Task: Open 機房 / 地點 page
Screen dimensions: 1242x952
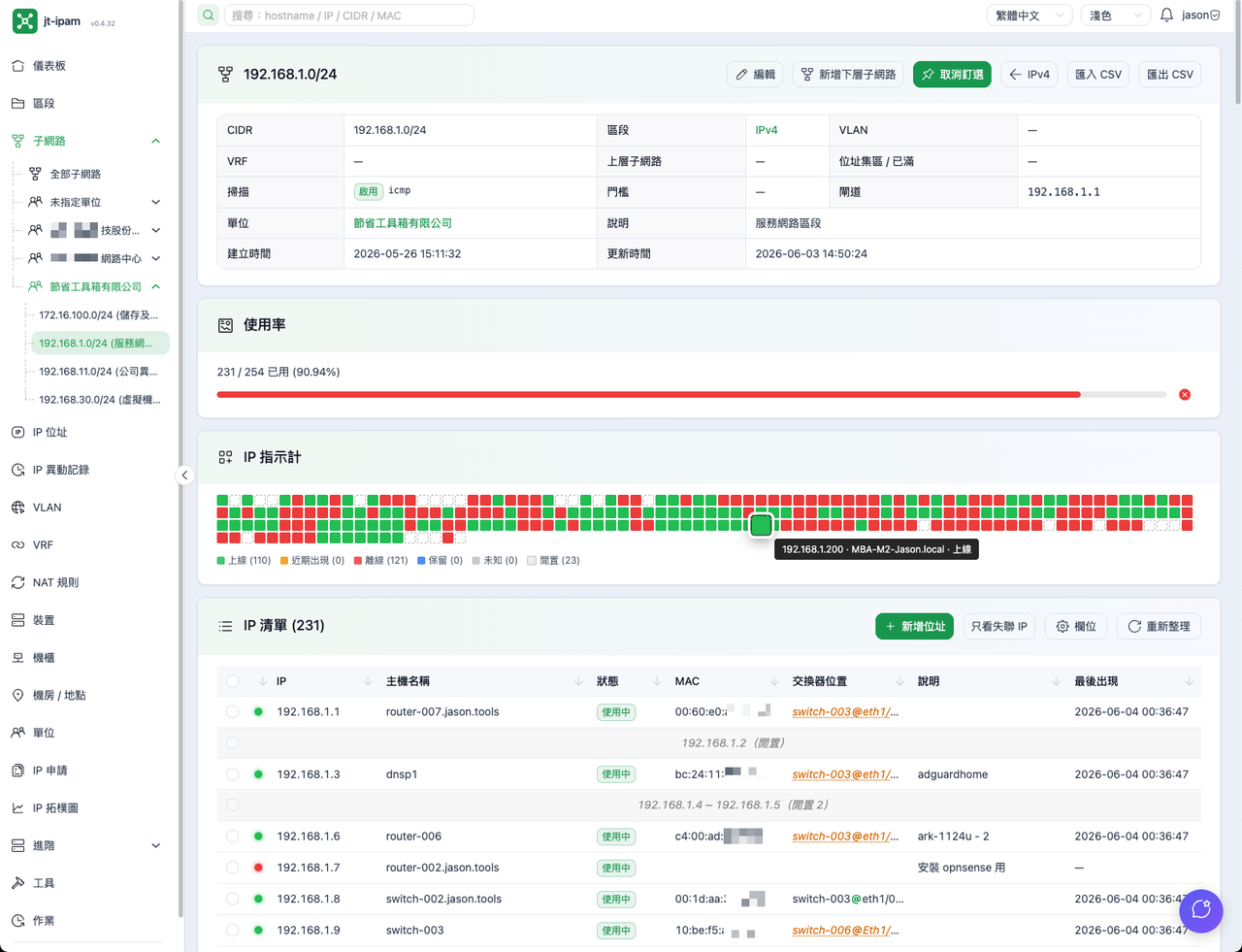Action: tap(59, 696)
